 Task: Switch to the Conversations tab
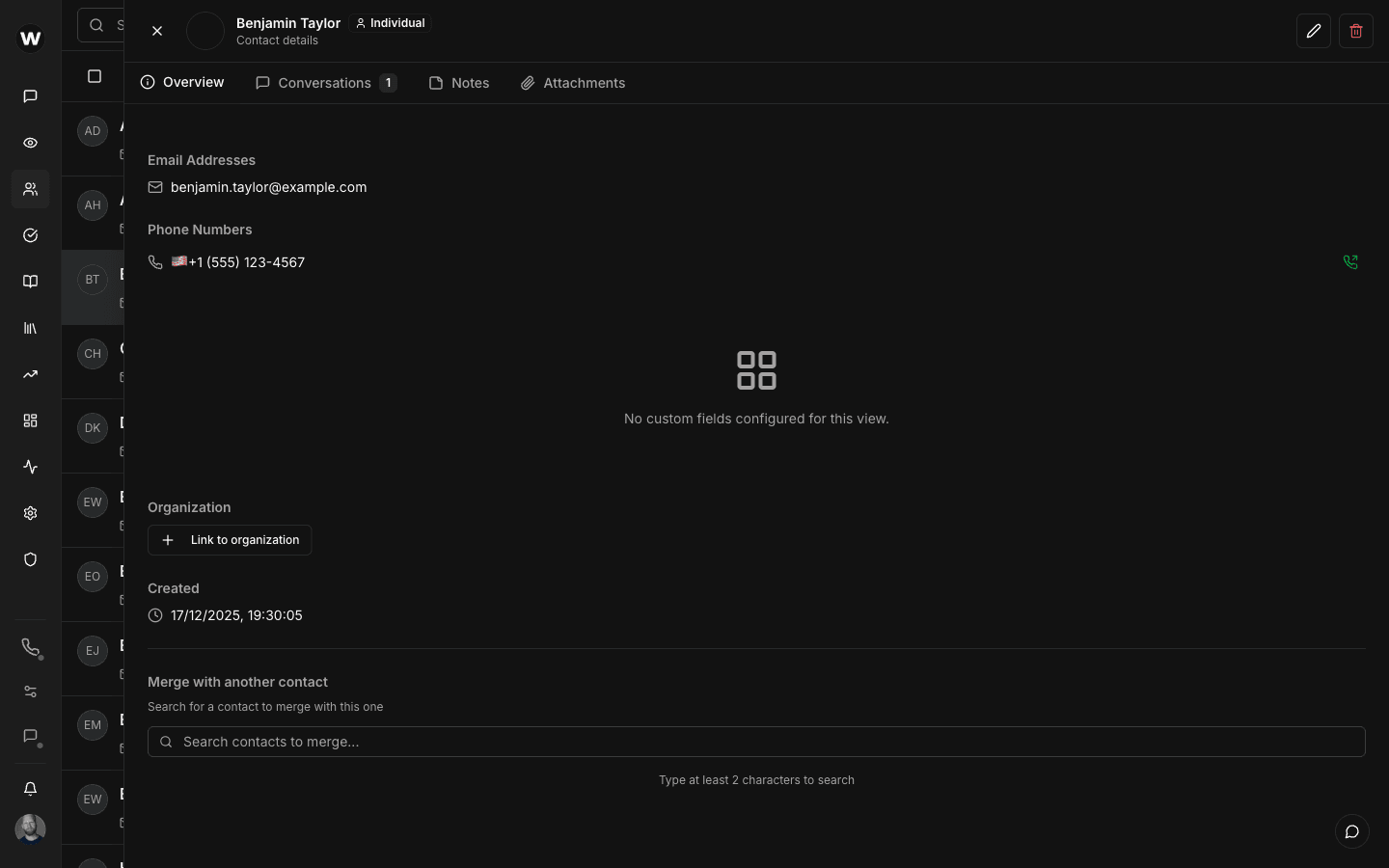point(325,83)
